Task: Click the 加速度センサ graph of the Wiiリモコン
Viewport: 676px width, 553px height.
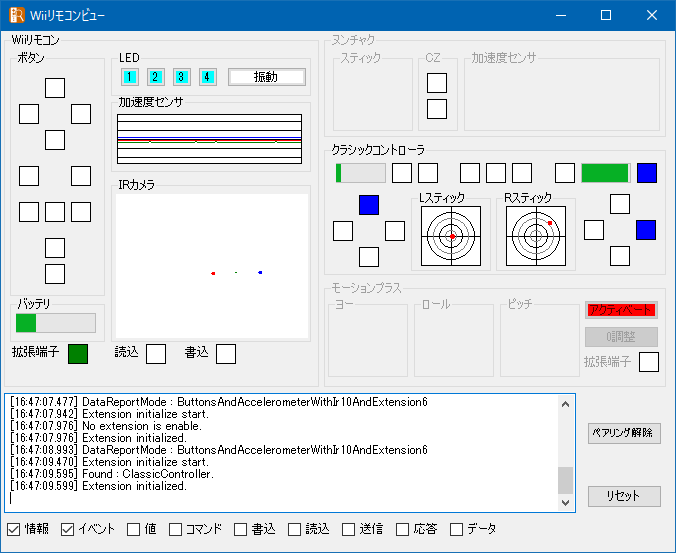Action: tap(210, 139)
